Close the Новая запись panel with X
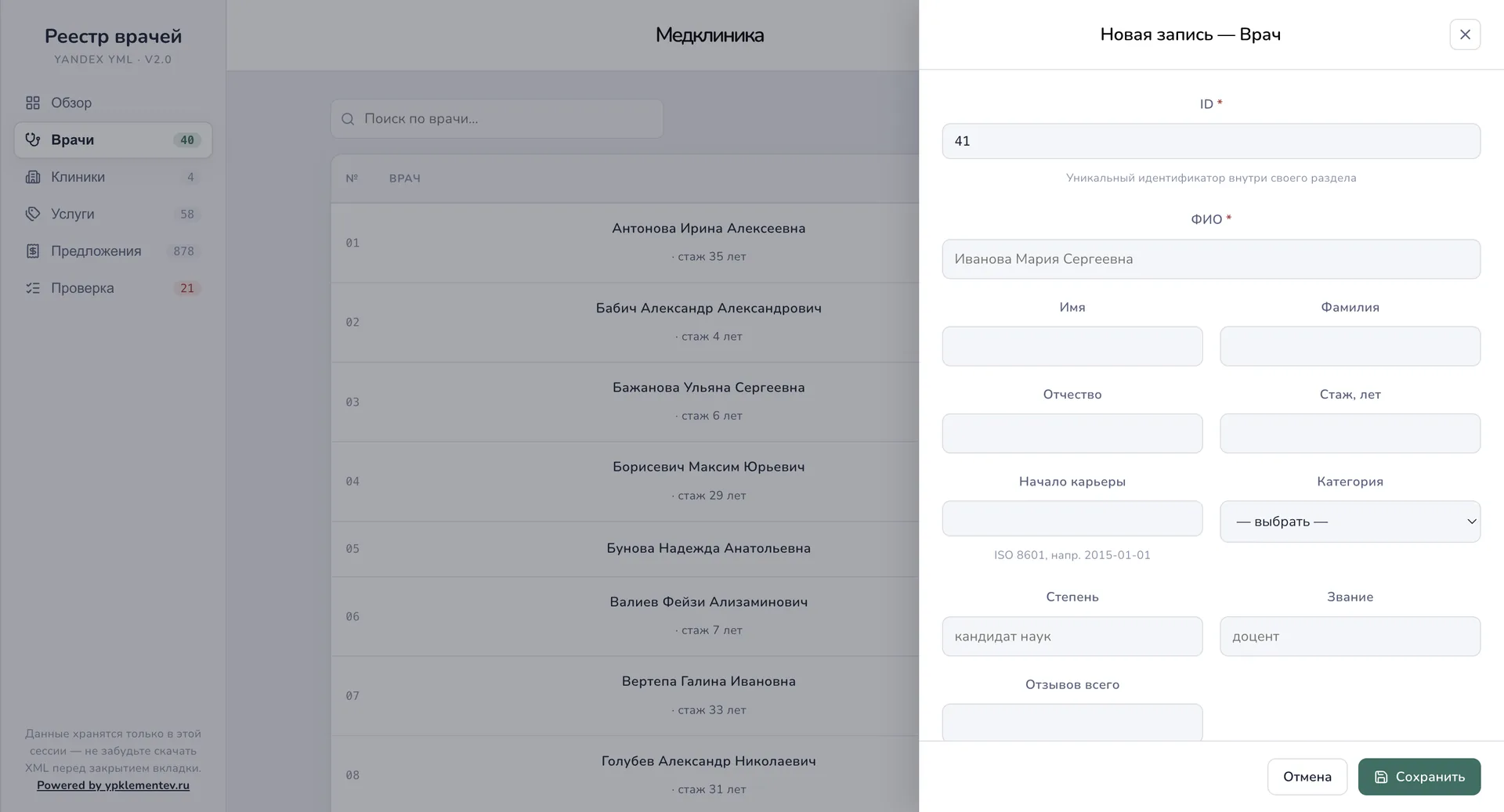Screen dimensions: 1504x812 pos(1465,34)
